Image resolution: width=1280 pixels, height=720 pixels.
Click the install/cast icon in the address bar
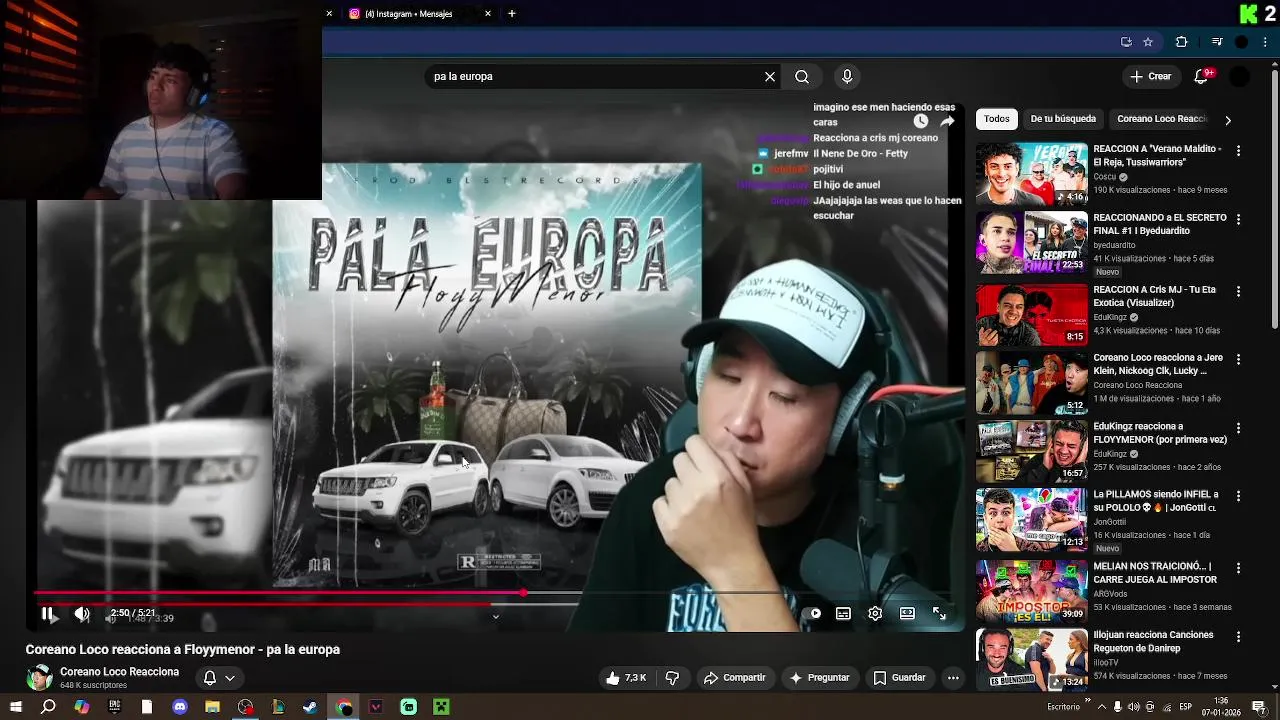1126,42
